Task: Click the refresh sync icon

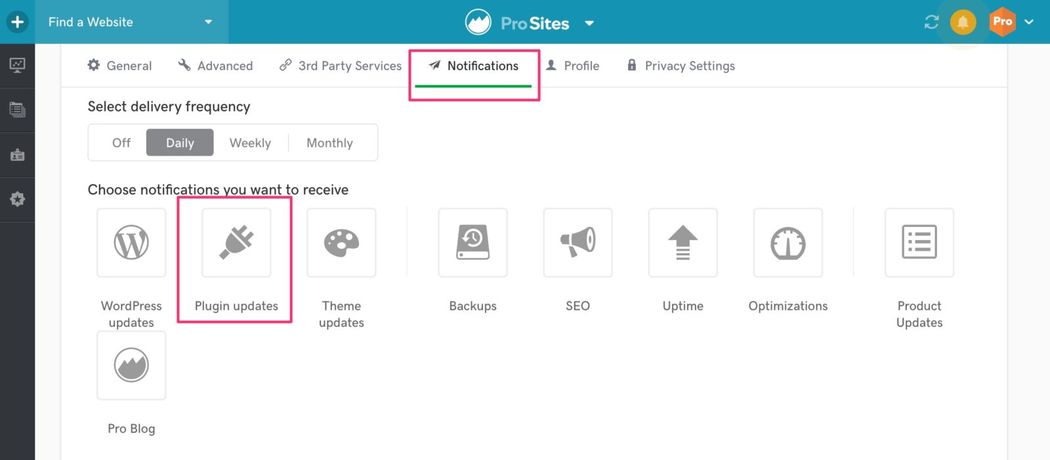Action: point(931,22)
